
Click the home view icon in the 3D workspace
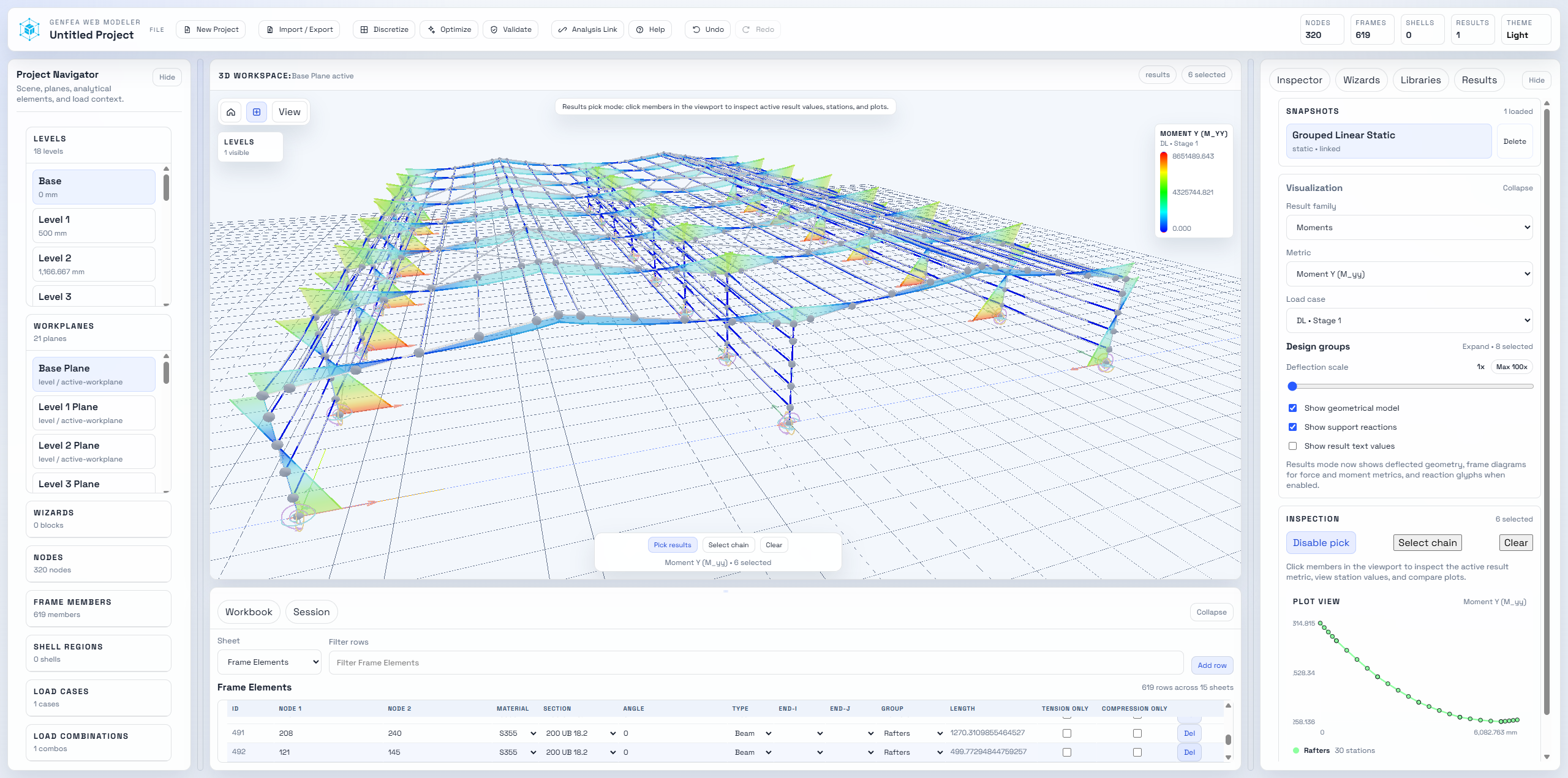[x=231, y=111]
